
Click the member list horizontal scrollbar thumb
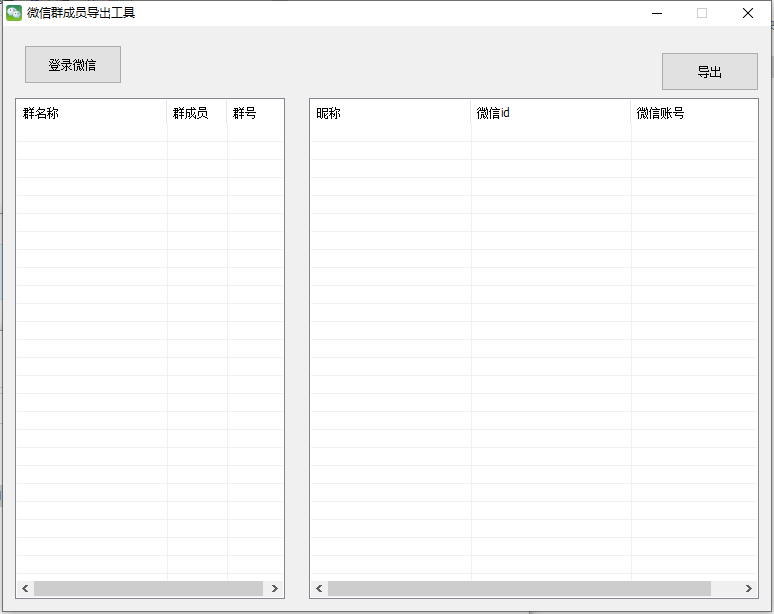click(x=519, y=588)
